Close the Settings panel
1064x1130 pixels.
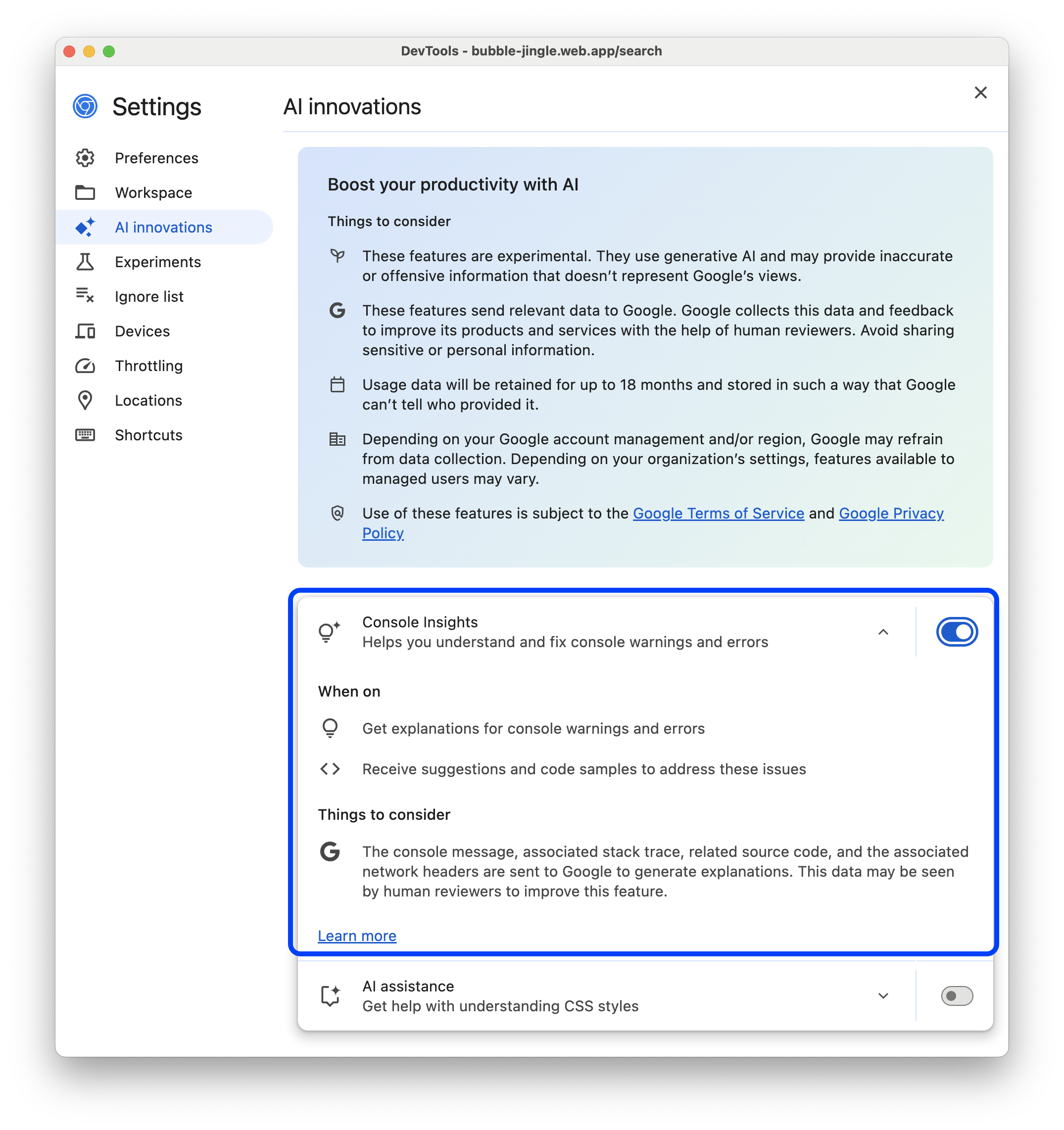981,92
